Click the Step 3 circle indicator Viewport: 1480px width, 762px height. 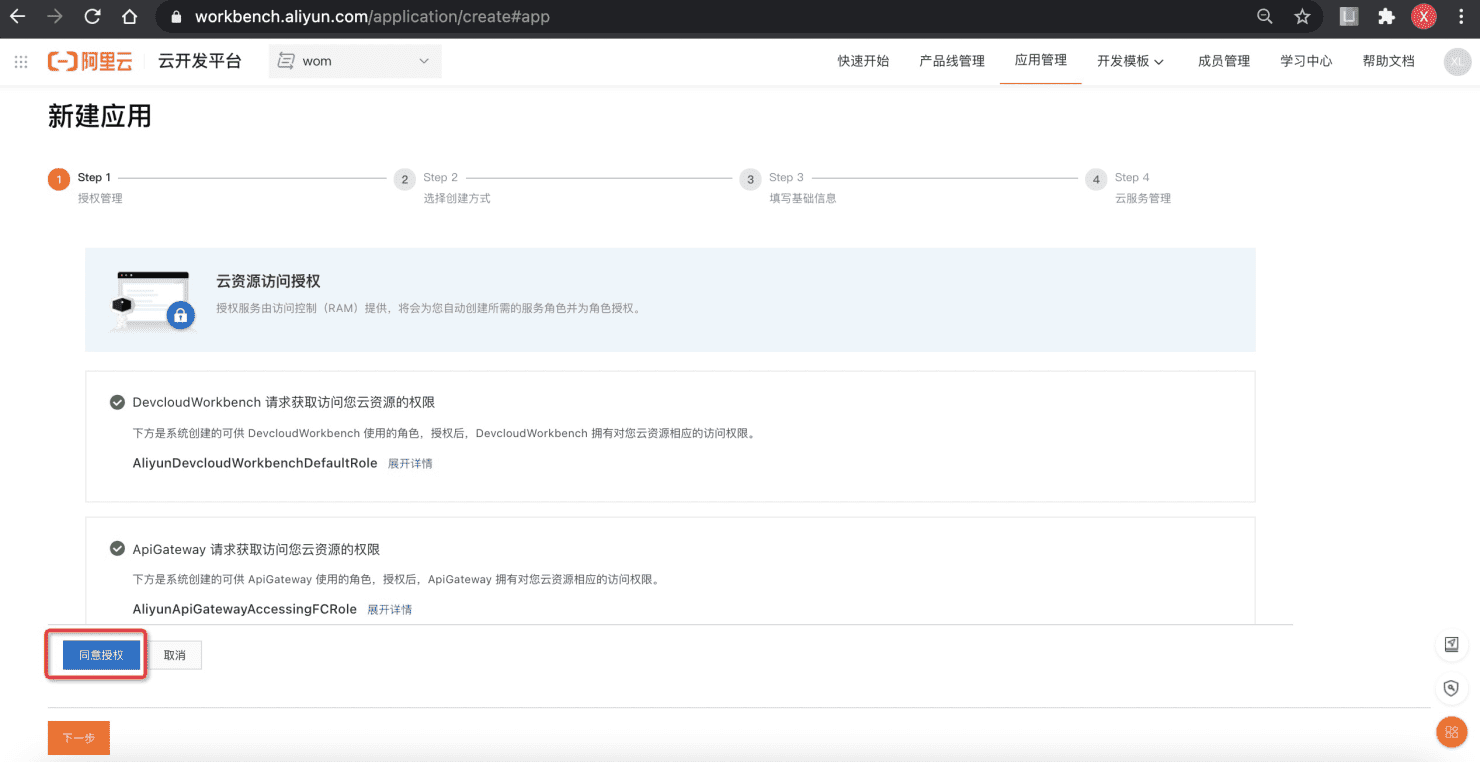(750, 179)
